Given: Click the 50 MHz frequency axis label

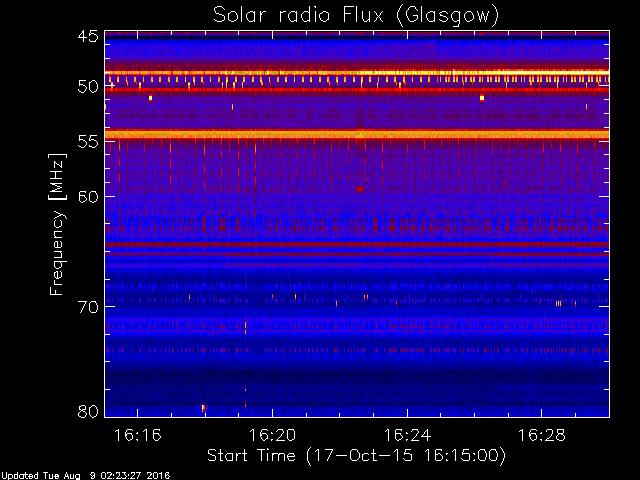Looking at the screenshot, I should [88, 86].
